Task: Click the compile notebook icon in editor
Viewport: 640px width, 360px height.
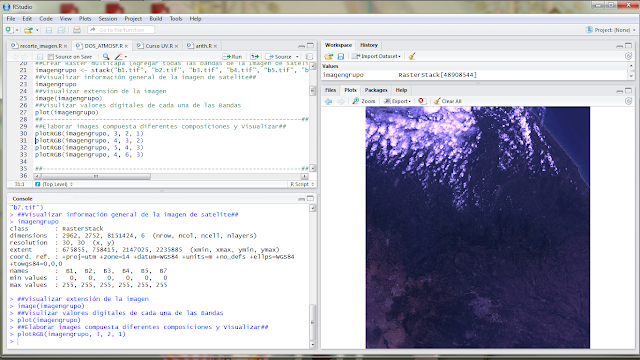Action: click(x=309, y=57)
